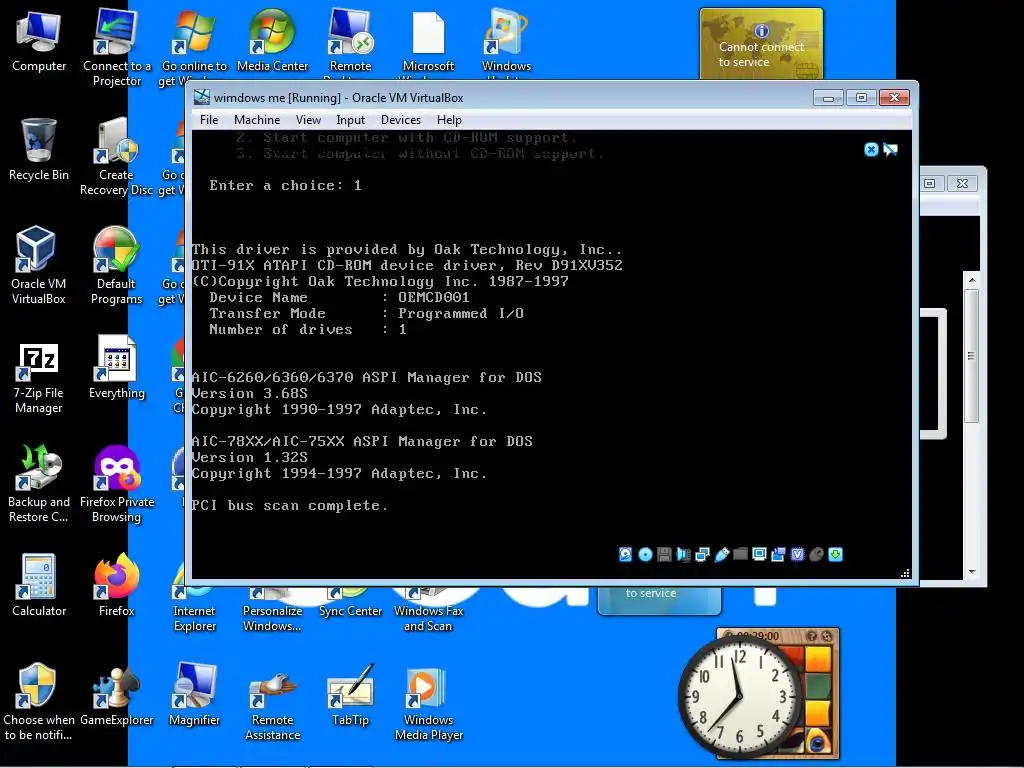Image resolution: width=1024 pixels, height=768 pixels.
Task: Click the yellow-orange top-right tile in the puzzle gadget
Action: pos(818,659)
